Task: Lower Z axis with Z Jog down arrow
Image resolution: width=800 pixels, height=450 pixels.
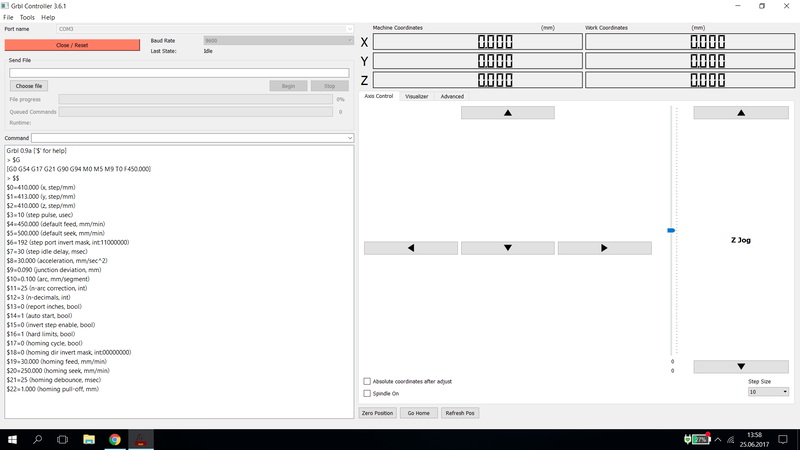Action: [741, 366]
